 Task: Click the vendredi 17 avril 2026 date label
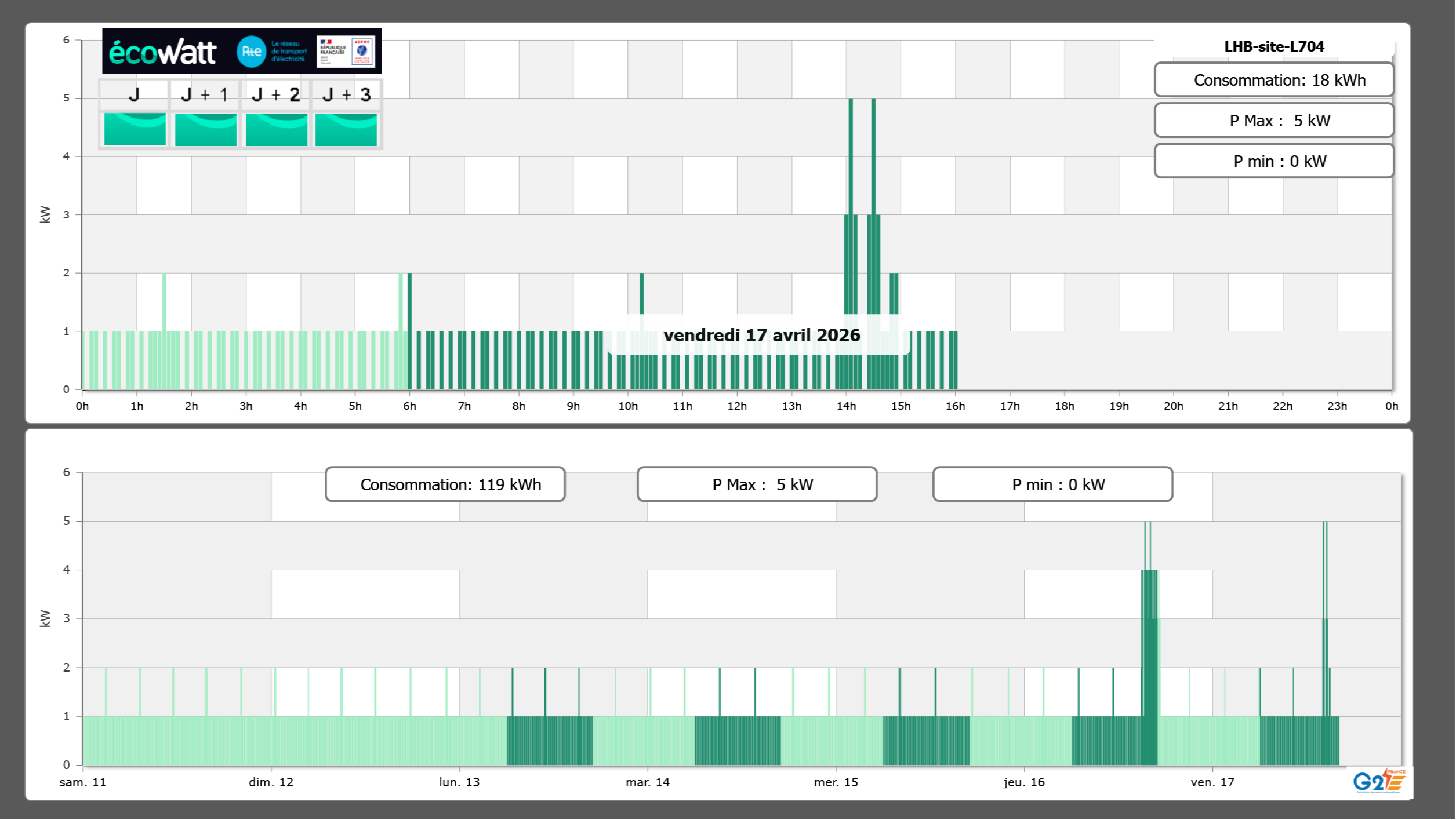click(761, 335)
